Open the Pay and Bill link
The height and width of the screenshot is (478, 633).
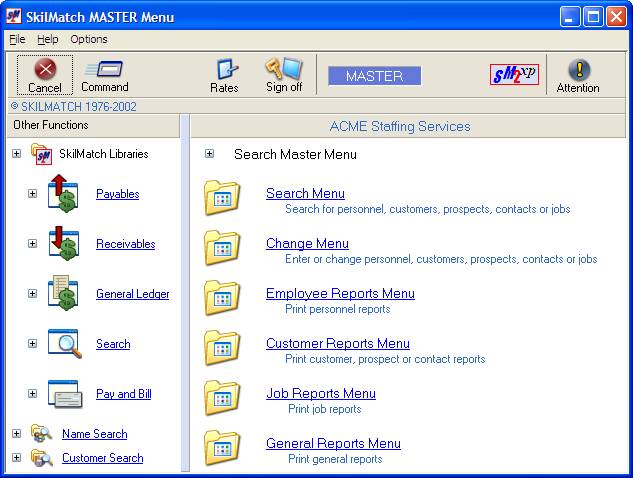pos(124,394)
